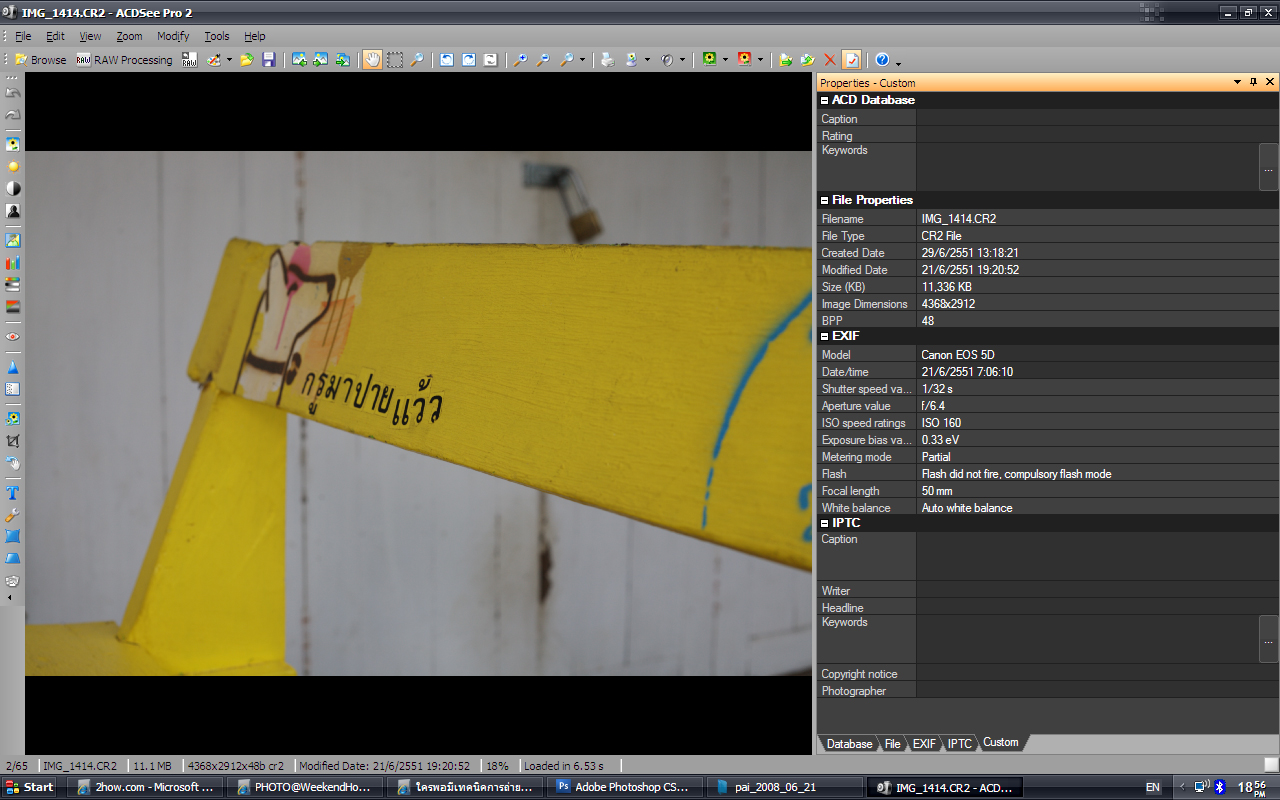Open the Properties panel dropdown arrow

[x=1237, y=82]
